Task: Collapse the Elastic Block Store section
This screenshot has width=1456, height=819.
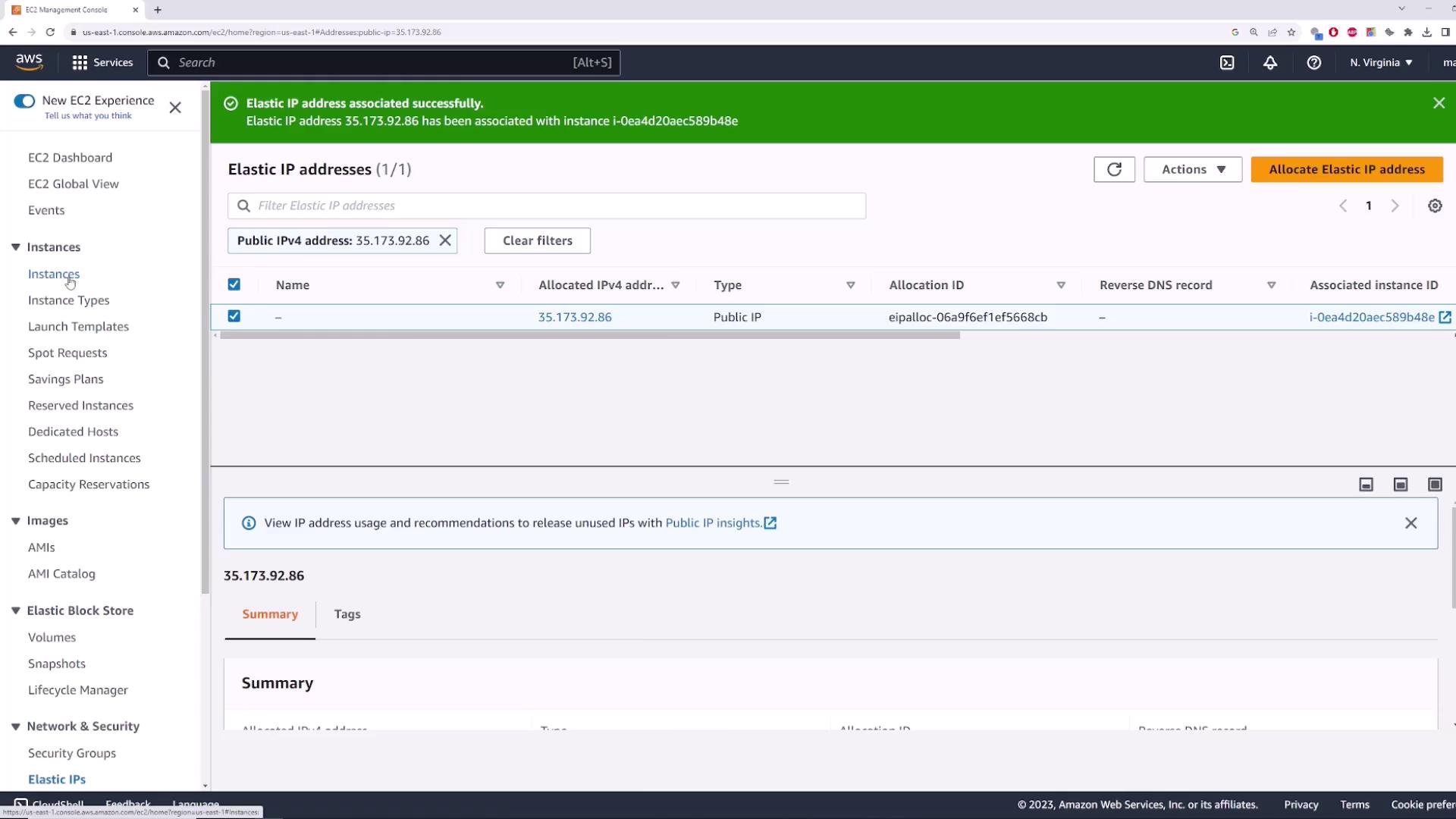Action: coord(15,610)
